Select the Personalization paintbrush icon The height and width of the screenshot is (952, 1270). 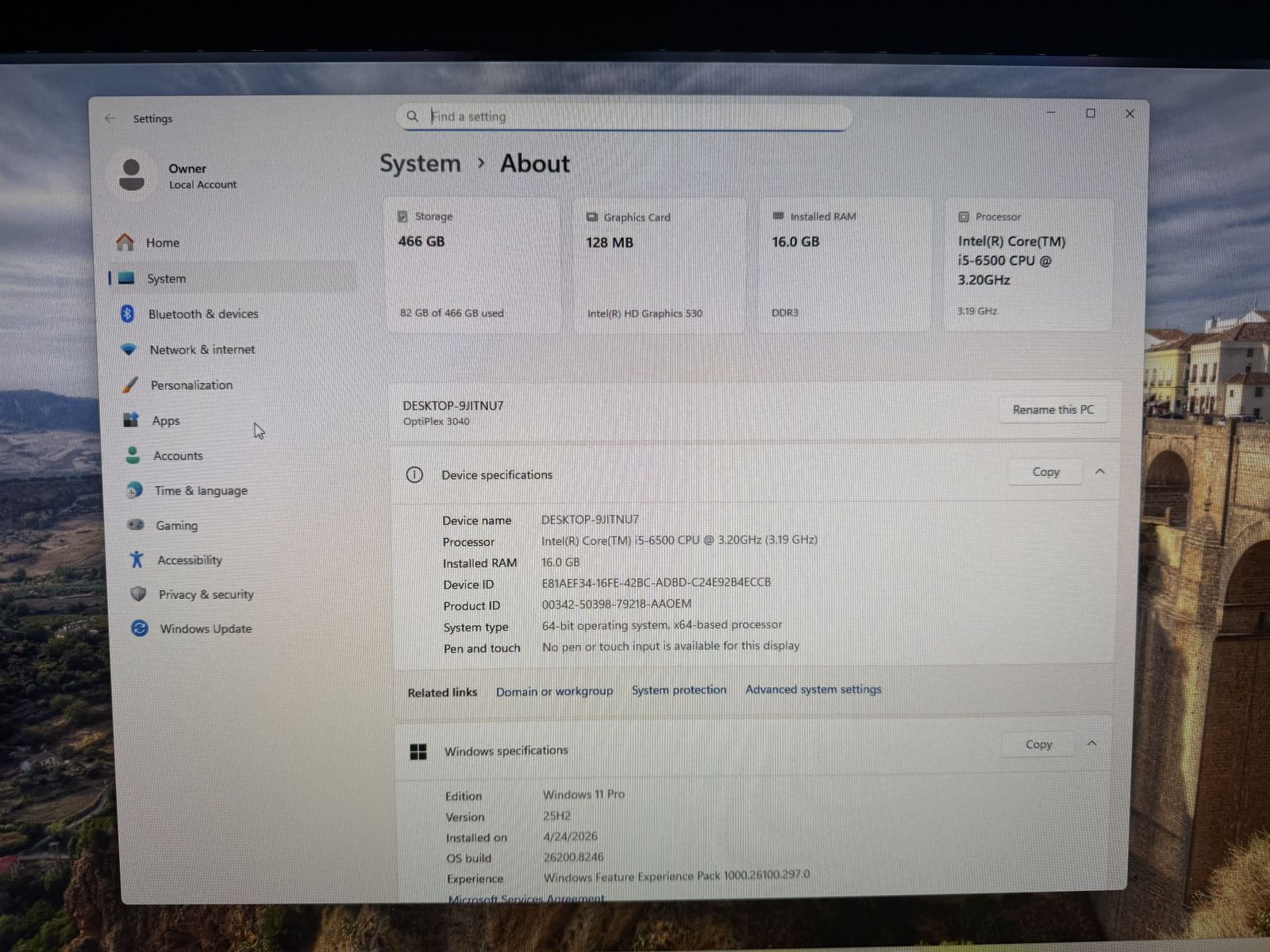pos(129,385)
